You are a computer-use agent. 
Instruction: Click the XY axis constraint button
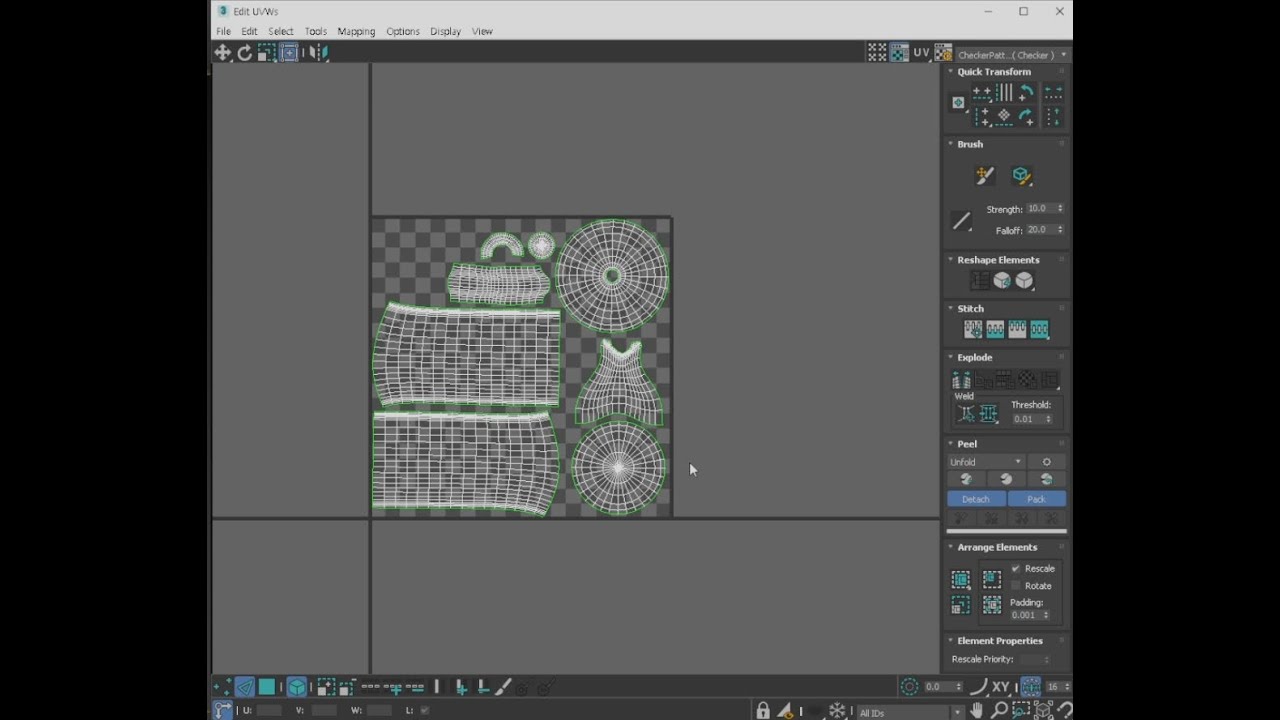(1000, 687)
